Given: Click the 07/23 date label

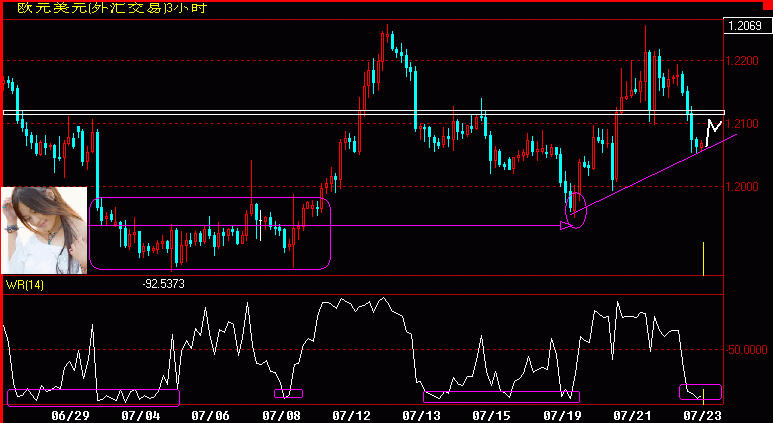Looking at the screenshot, I should pyautogui.click(x=703, y=416).
